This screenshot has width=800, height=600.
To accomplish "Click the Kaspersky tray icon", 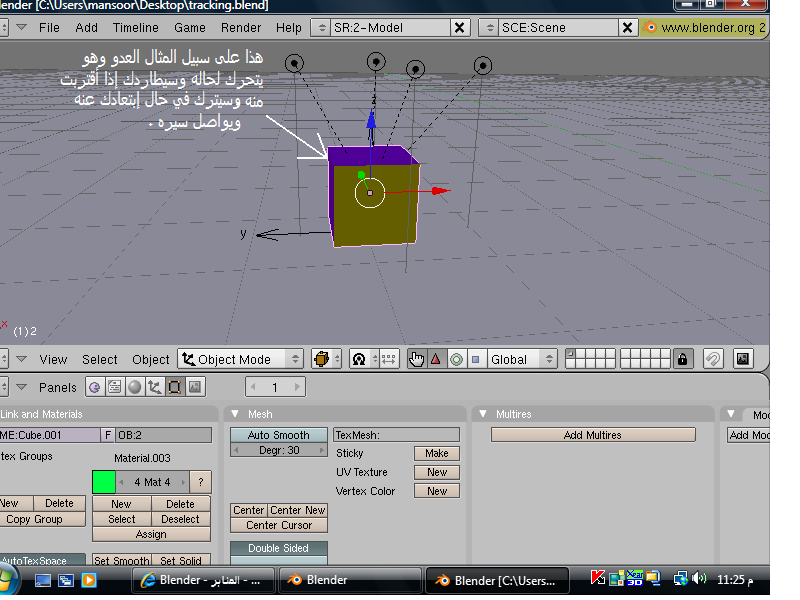I will point(597,578).
